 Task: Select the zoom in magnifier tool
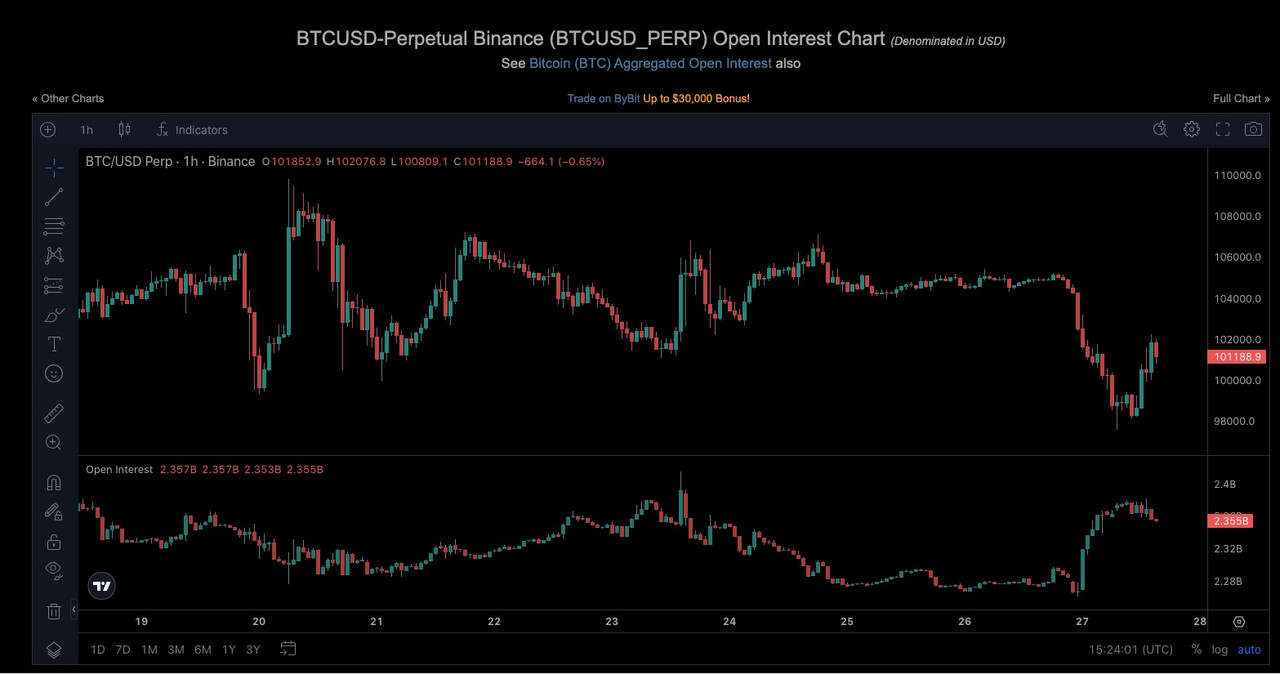tap(54, 442)
